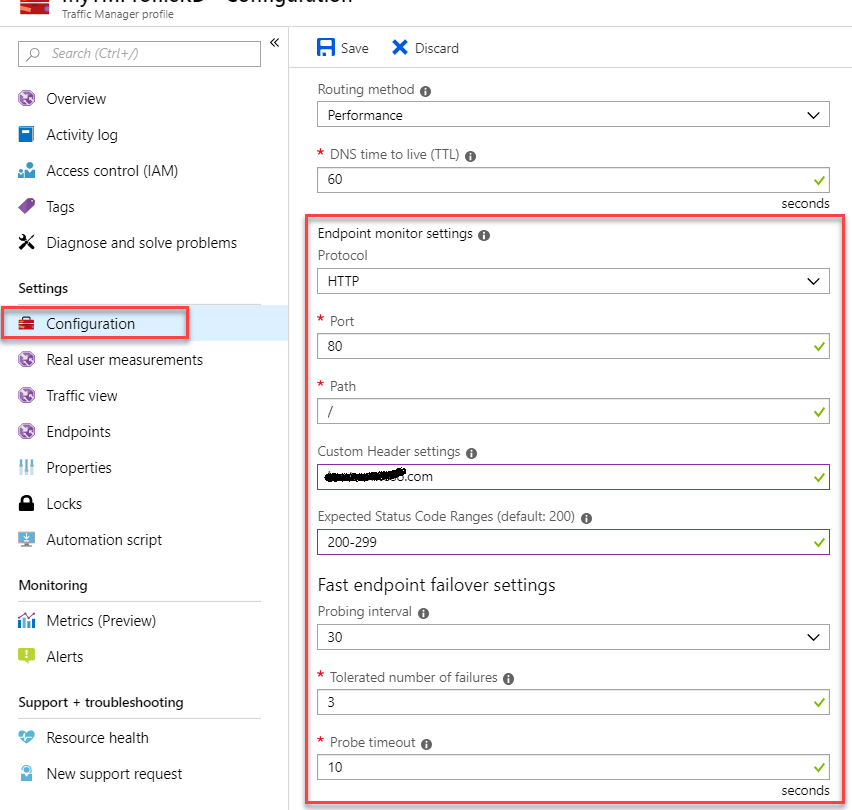Image resolution: width=852 pixels, height=810 pixels.
Task: Select Access control (IAM) menu item
Action: 112,171
